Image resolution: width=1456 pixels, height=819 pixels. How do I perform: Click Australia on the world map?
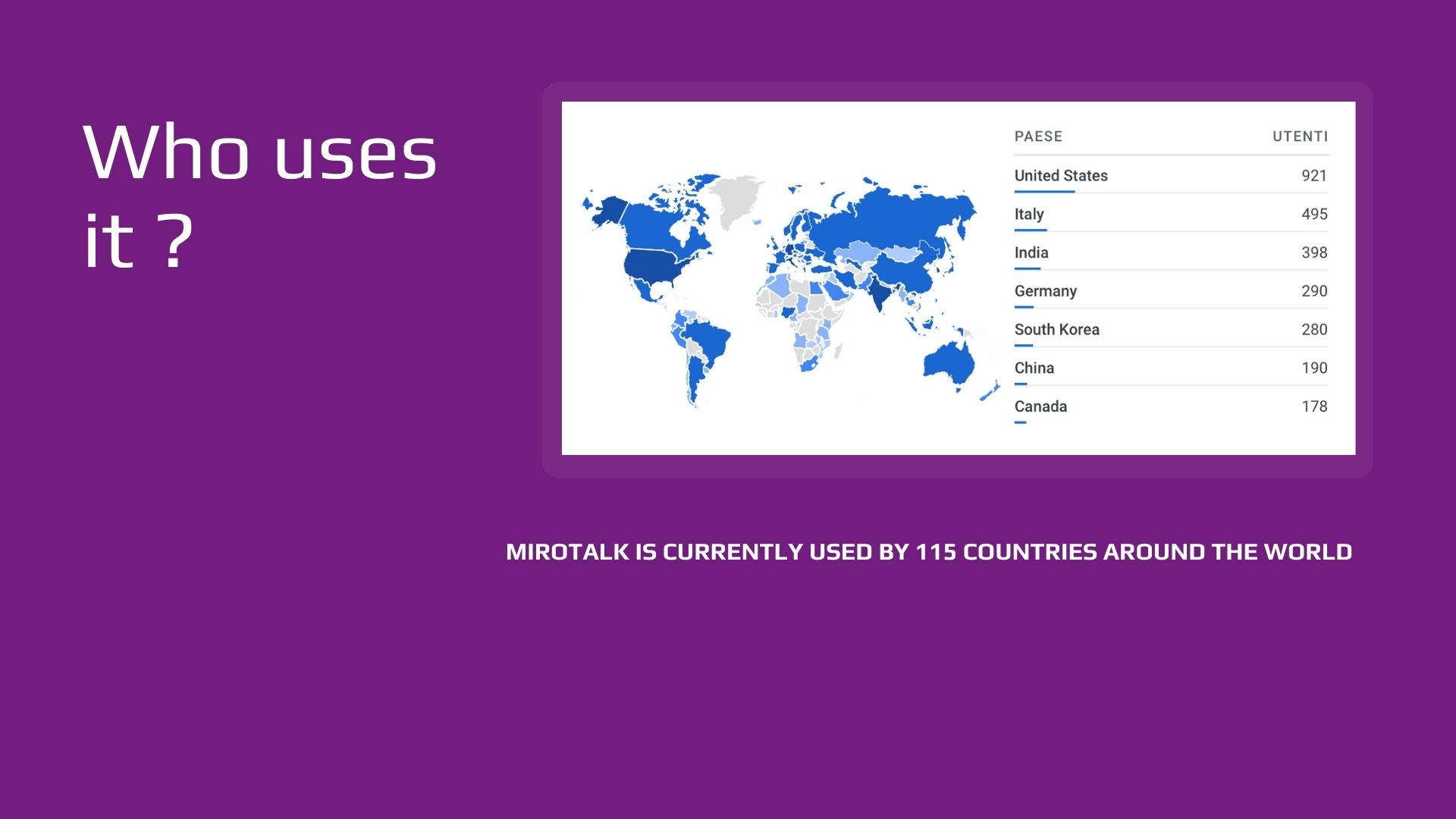[948, 364]
